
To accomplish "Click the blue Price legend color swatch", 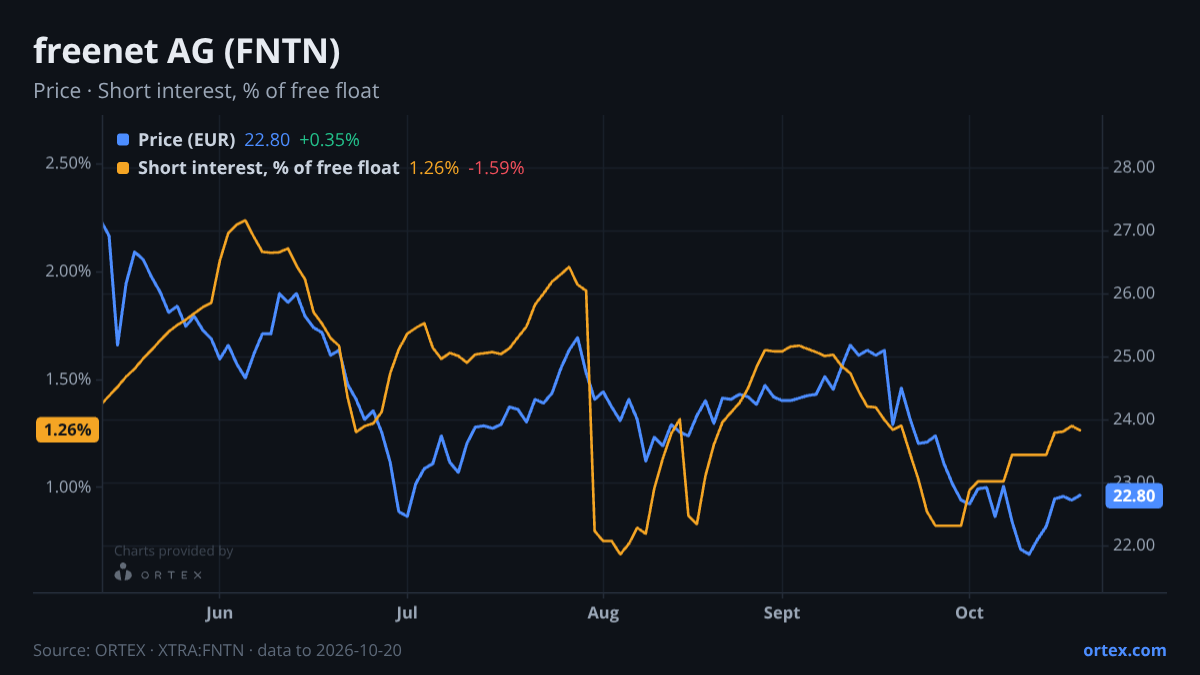I will [x=123, y=140].
